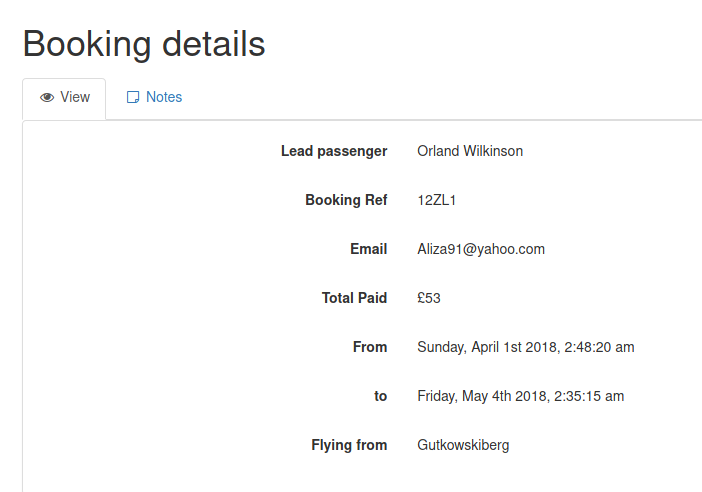This screenshot has width=702, height=492.
Task: Click the lead passenger name Orland Wilkinson
Action: [470, 151]
